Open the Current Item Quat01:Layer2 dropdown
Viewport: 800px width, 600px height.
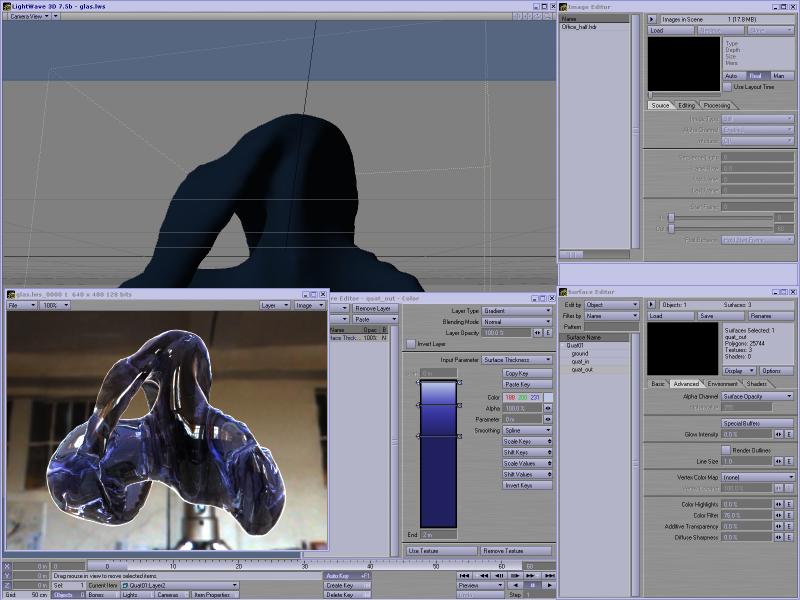click(x=179, y=585)
